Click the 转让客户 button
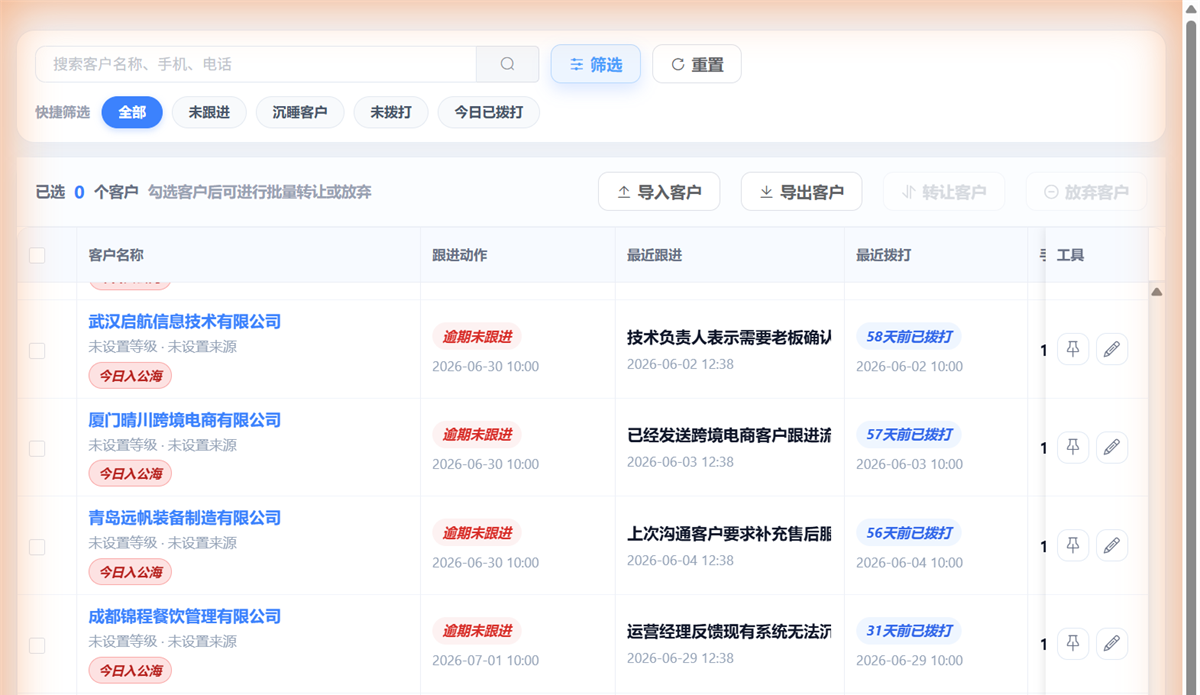This screenshot has width=1200, height=695. (944, 192)
